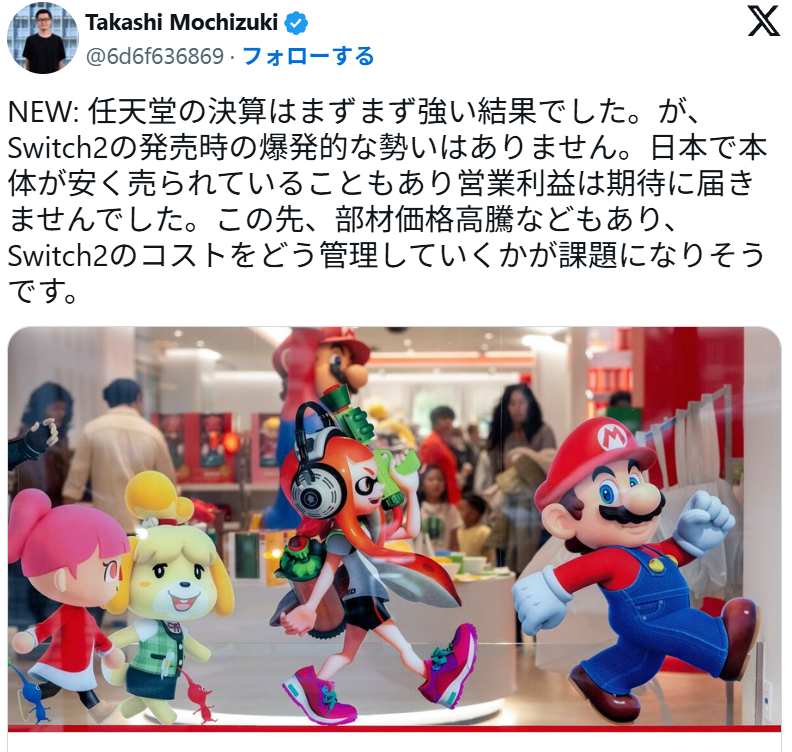Click the フォローする follow link
This screenshot has height=752, width=792.
pyautogui.click(x=308, y=56)
